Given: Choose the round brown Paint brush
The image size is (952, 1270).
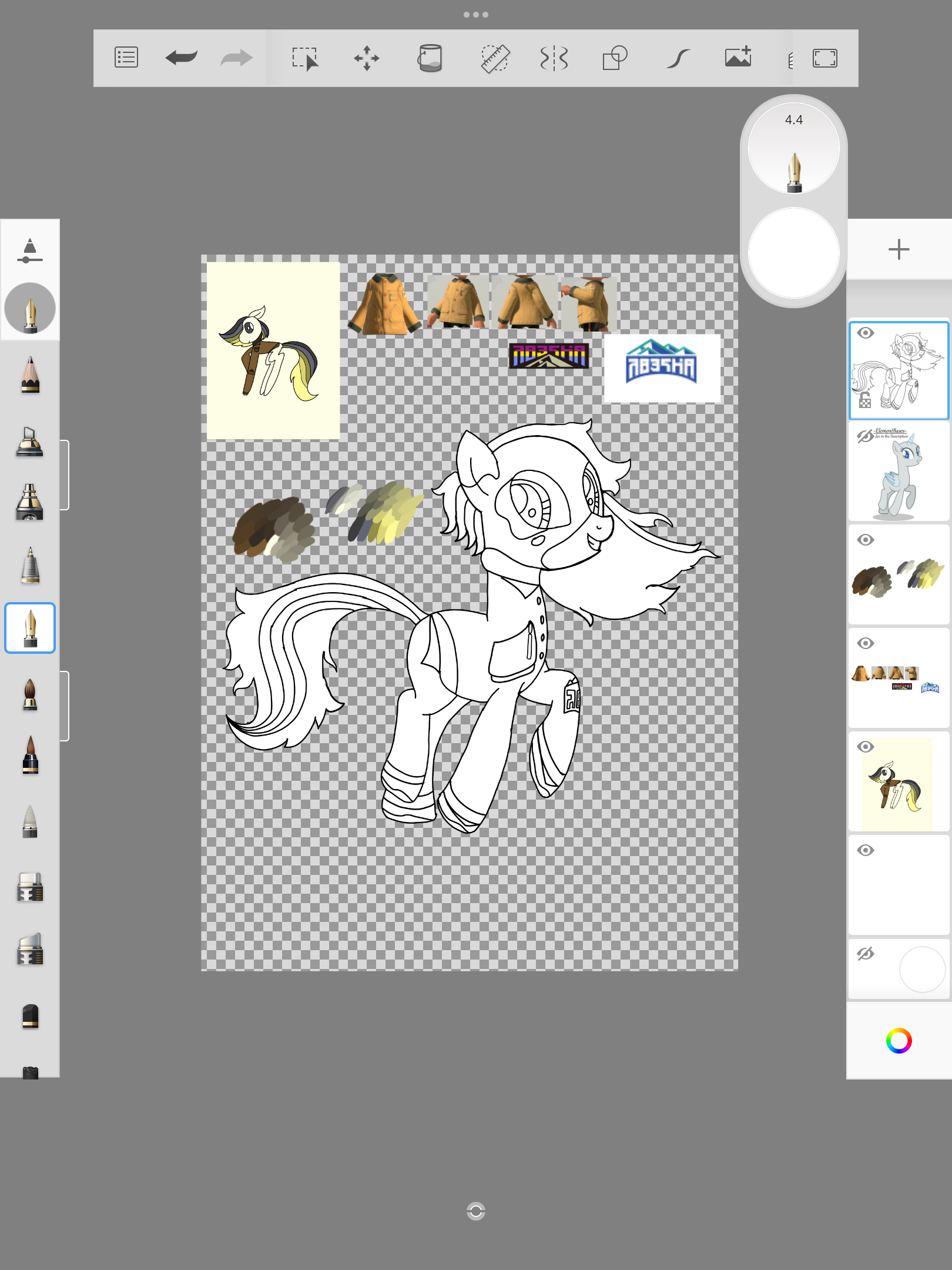Looking at the screenshot, I should click(x=30, y=694).
